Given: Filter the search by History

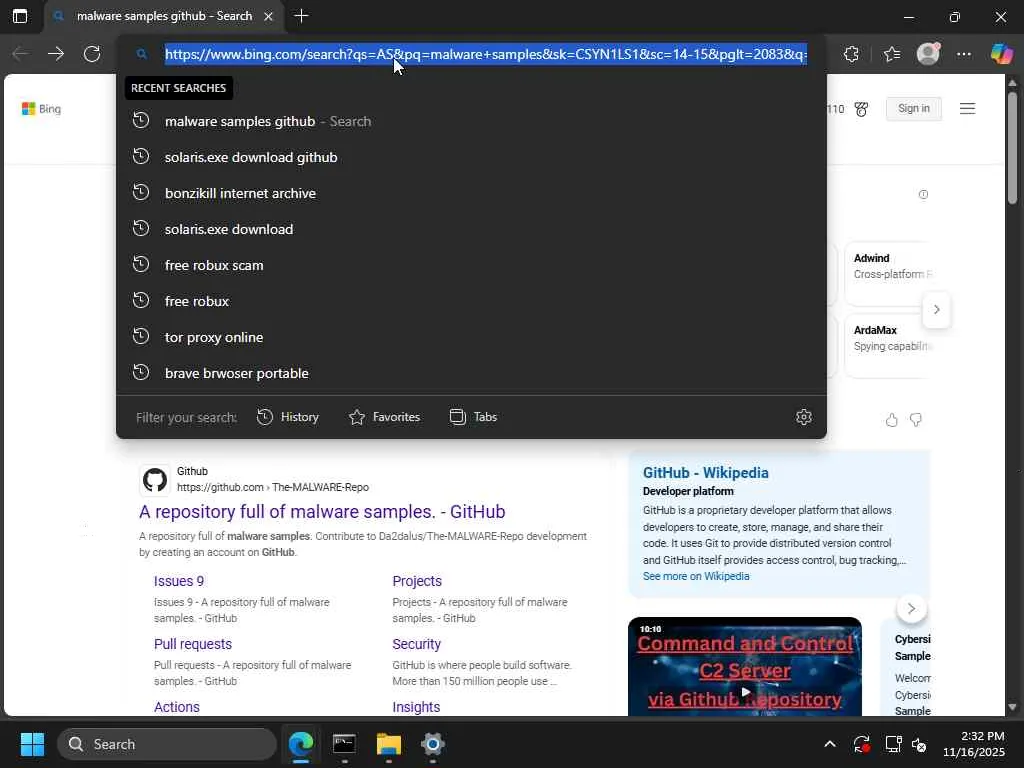Looking at the screenshot, I should 288,417.
